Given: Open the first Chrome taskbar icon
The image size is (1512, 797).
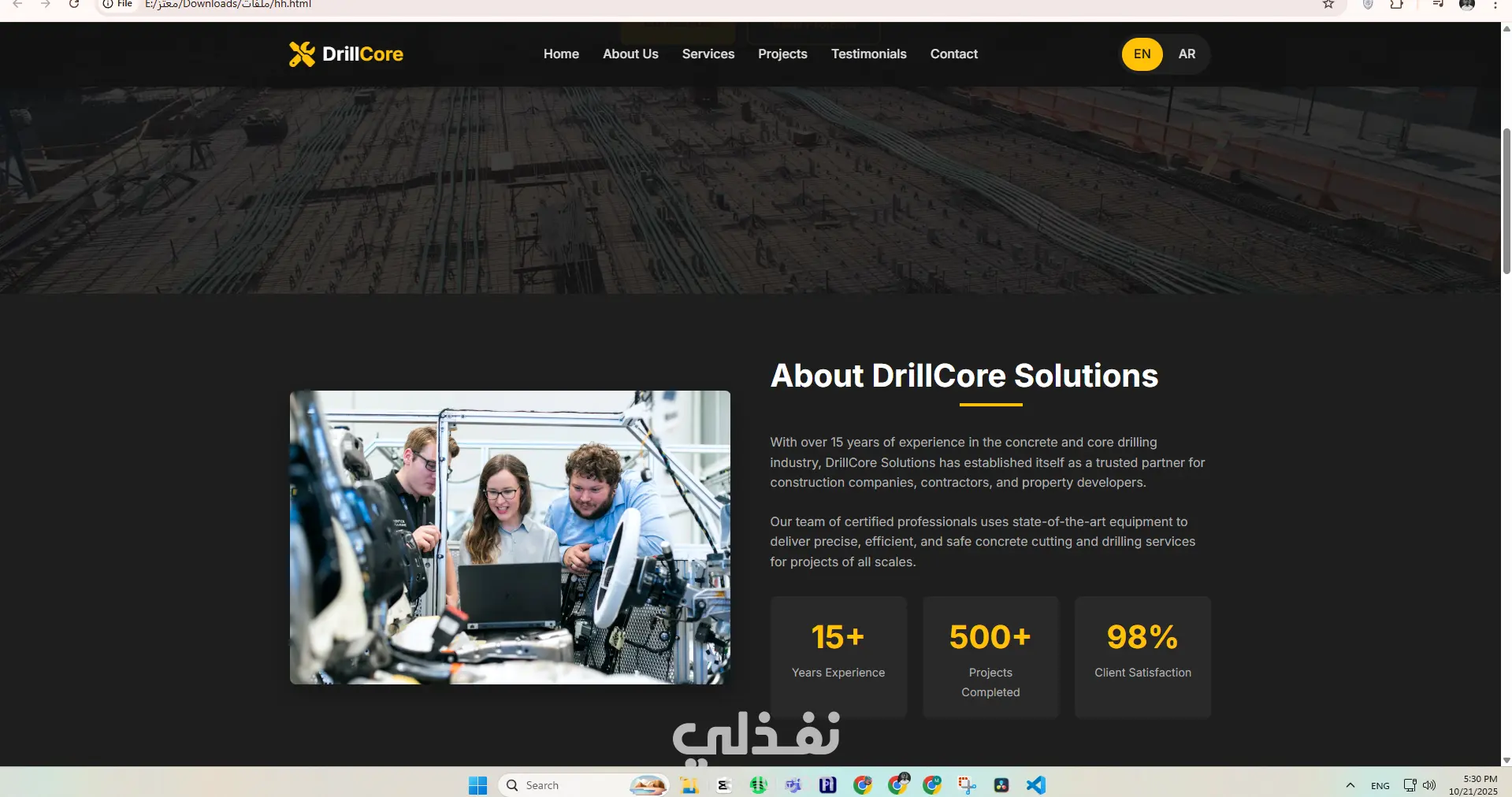Looking at the screenshot, I should click(863, 785).
